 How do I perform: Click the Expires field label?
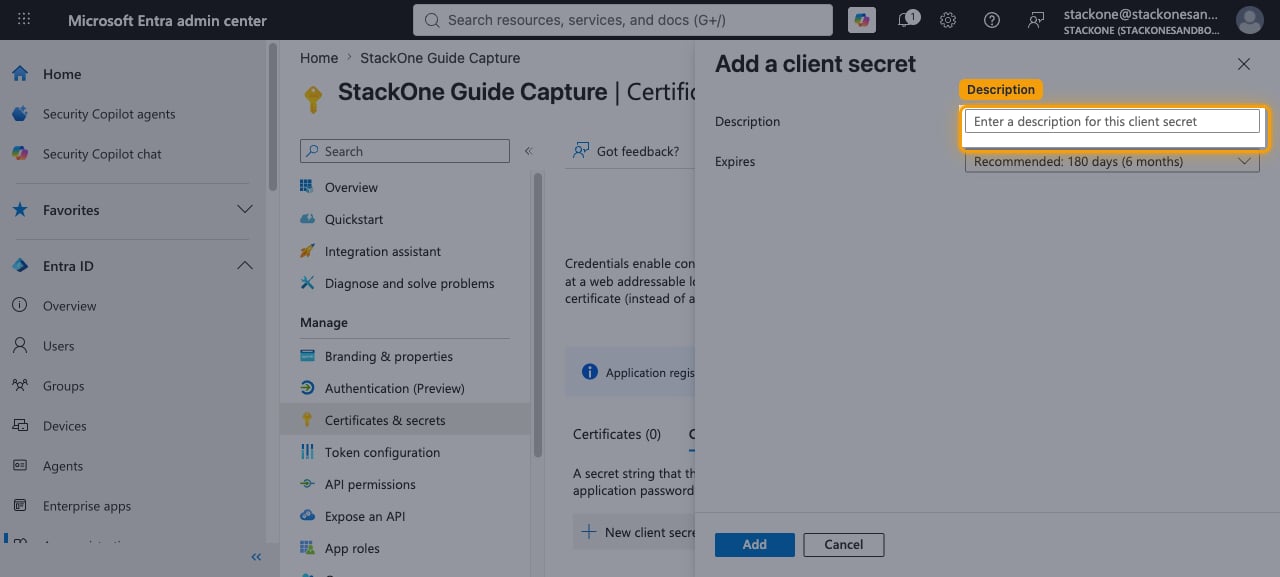[x=735, y=161]
